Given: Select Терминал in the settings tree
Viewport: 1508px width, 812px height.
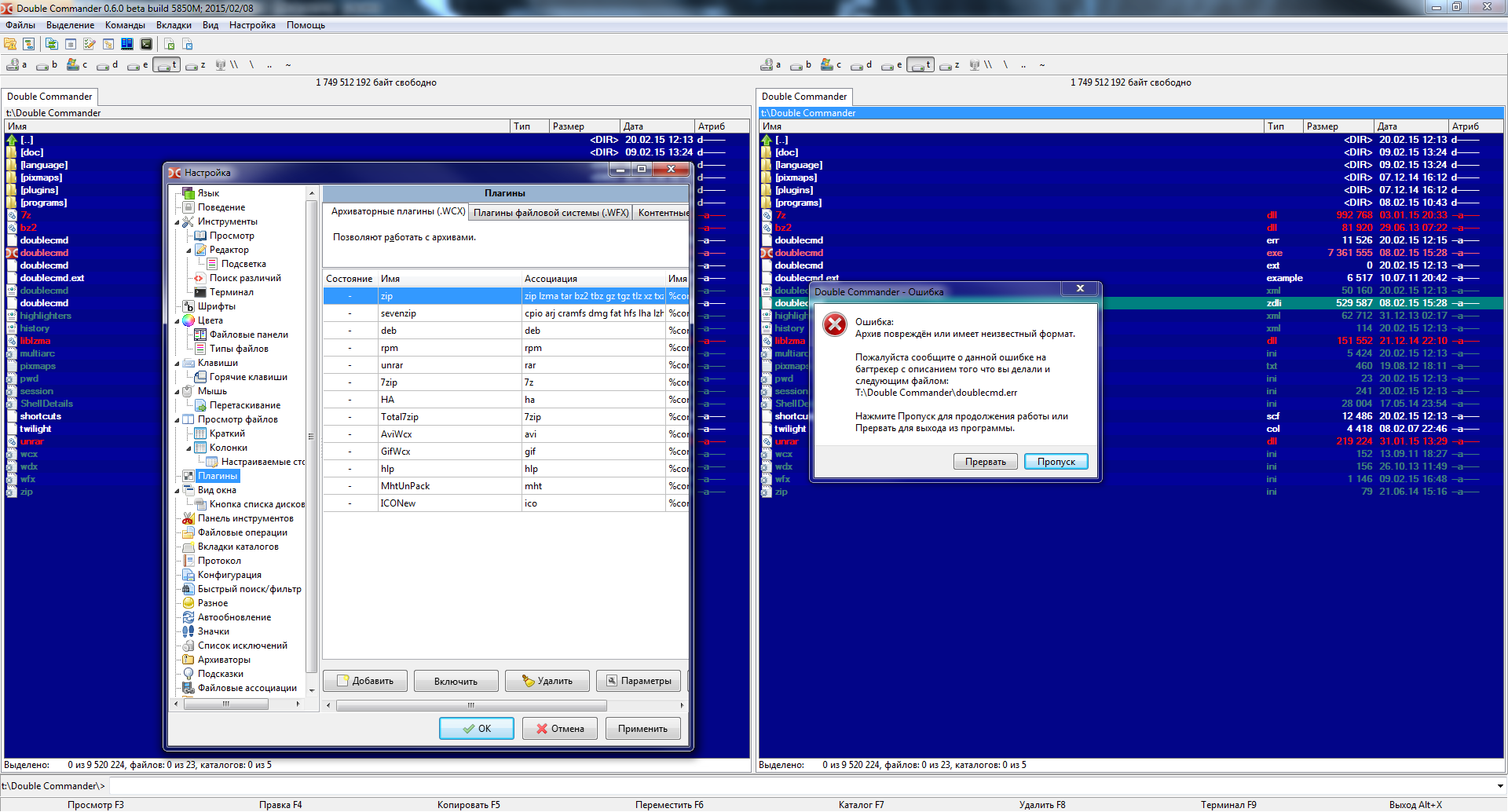Looking at the screenshot, I should pyautogui.click(x=231, y=292).
